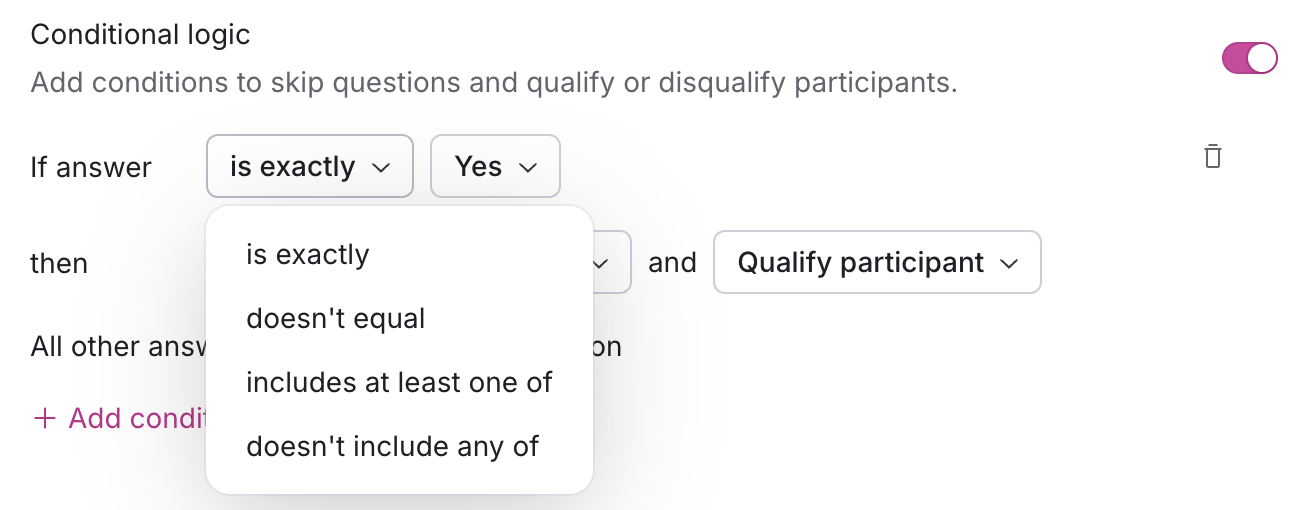Click the 'If answer' label
This screenshot has height=510, width=1304.
[91, 167]
